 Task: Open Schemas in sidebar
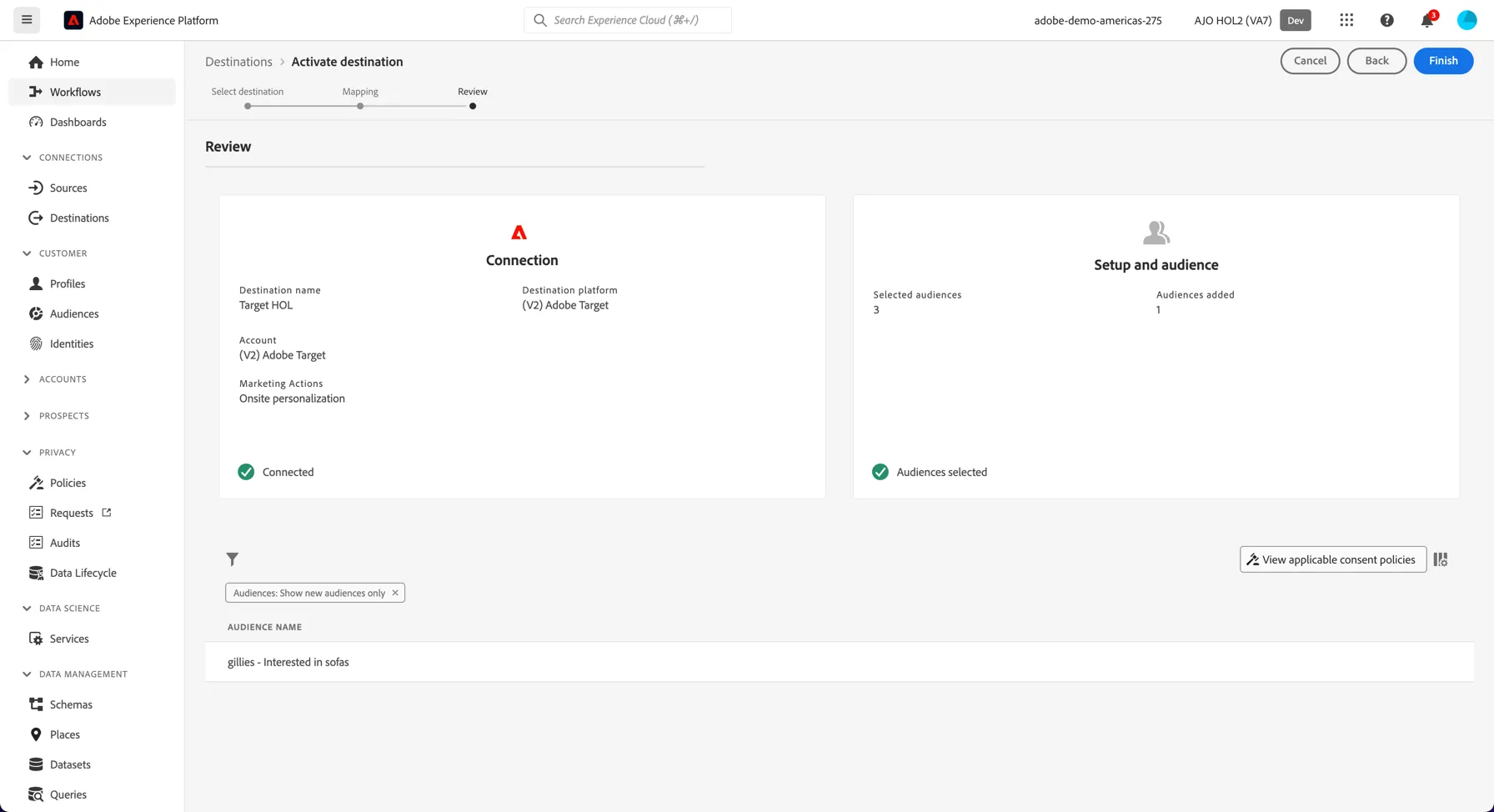[x=92, y=704]
